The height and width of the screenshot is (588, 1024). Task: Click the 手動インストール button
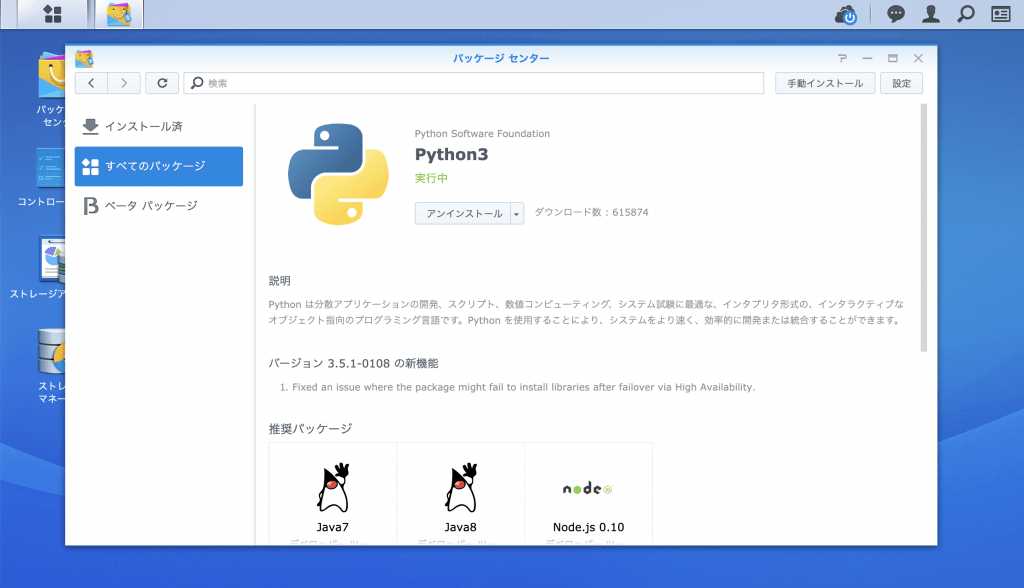[825, 83]
